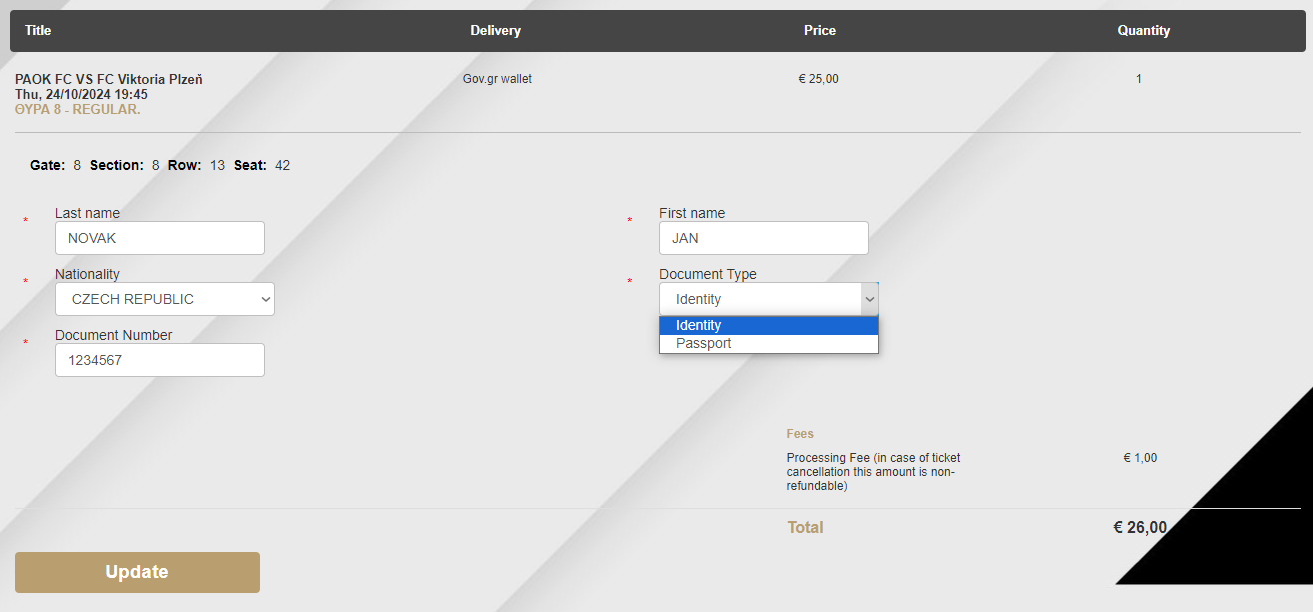1313x612 pixels.
Task: Focus the First name field containing JAN
Action: click(764, 238)
